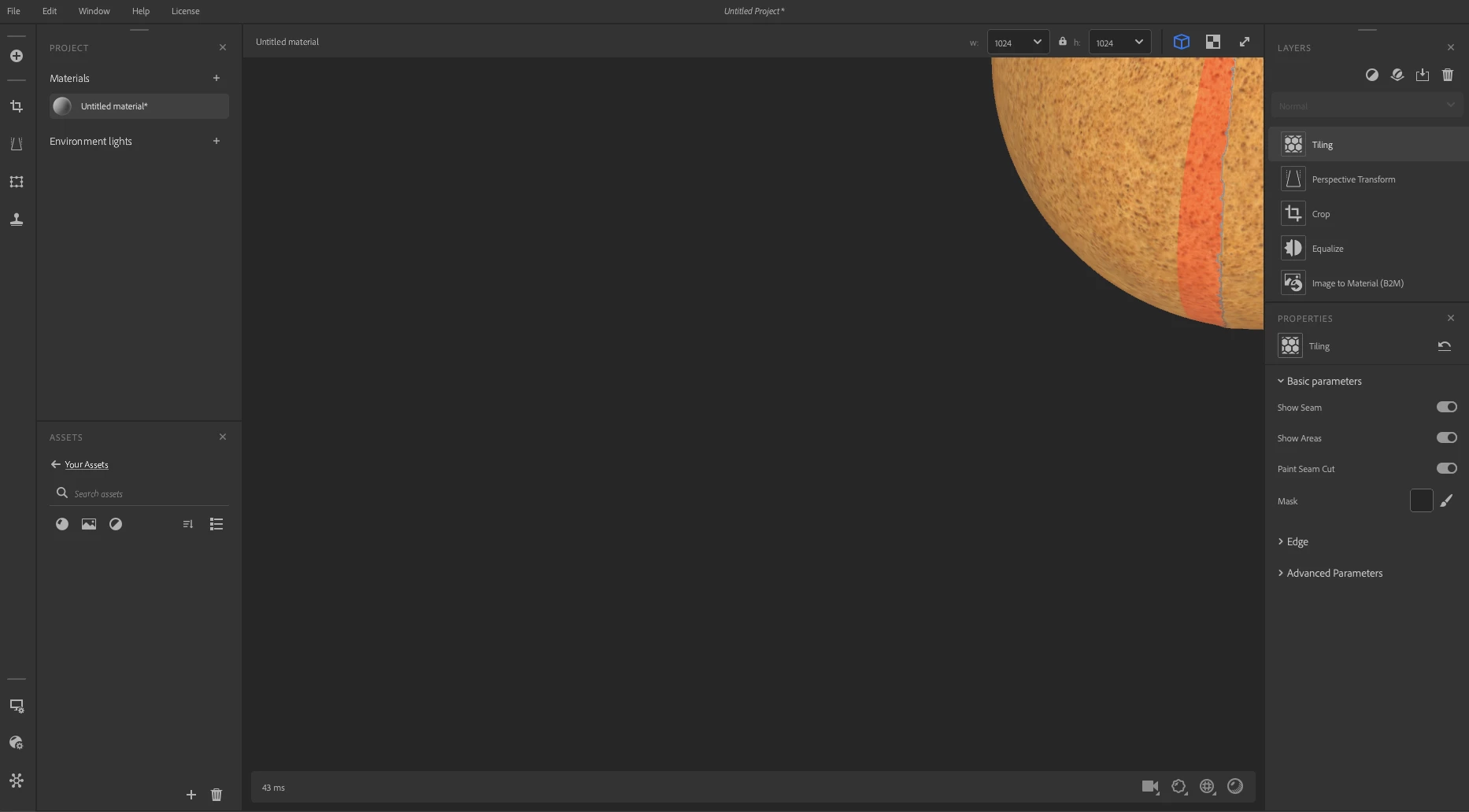The image size is (1469, 812).
Task: Open the width resolution dropdown
Action: point(1018,42)
